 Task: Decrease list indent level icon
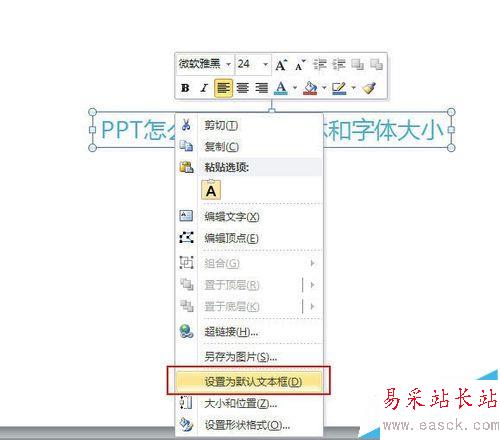pos(320,65)
